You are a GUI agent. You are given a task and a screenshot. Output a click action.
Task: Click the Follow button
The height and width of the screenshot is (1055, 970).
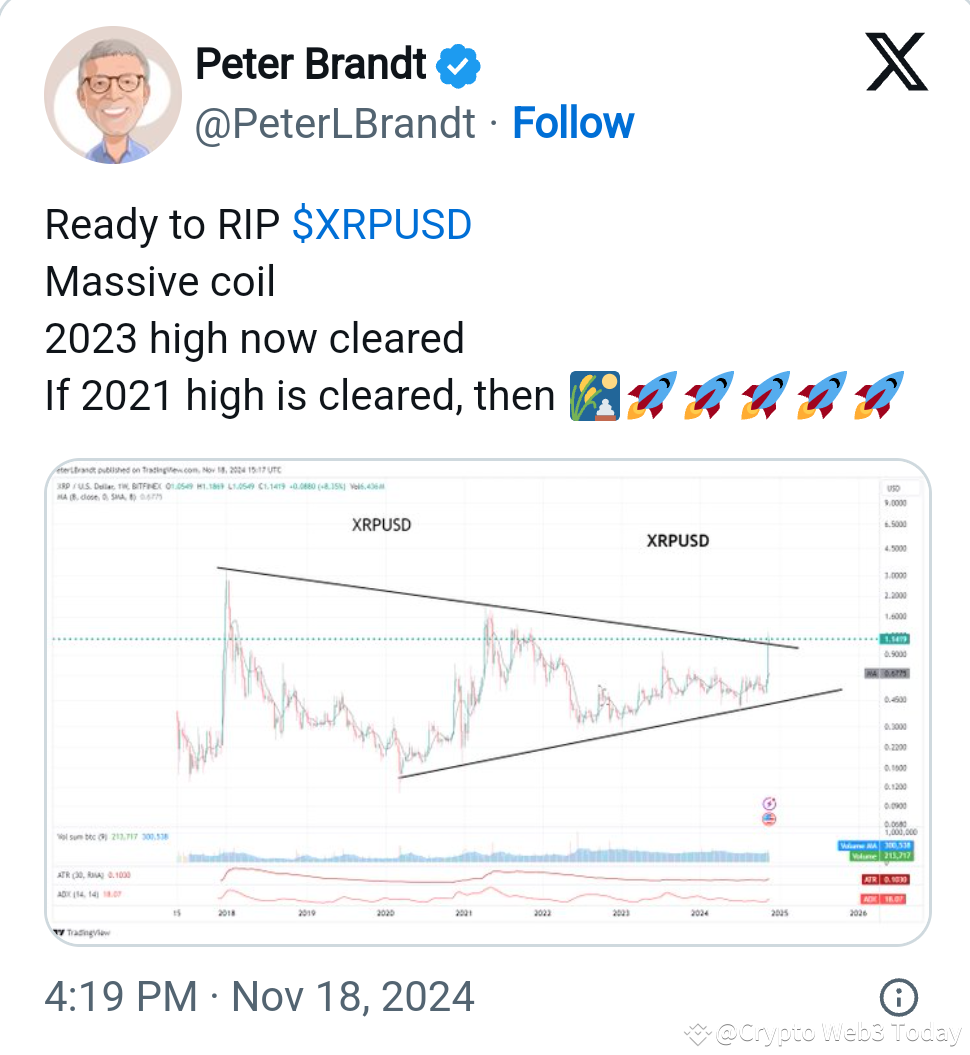click(573, 122)
